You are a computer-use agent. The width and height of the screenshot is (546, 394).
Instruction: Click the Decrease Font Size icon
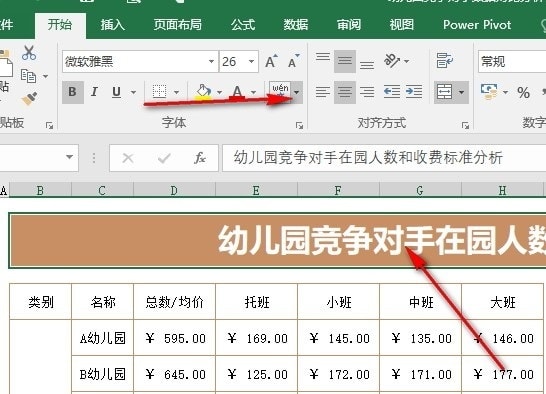tap(294, 61)
